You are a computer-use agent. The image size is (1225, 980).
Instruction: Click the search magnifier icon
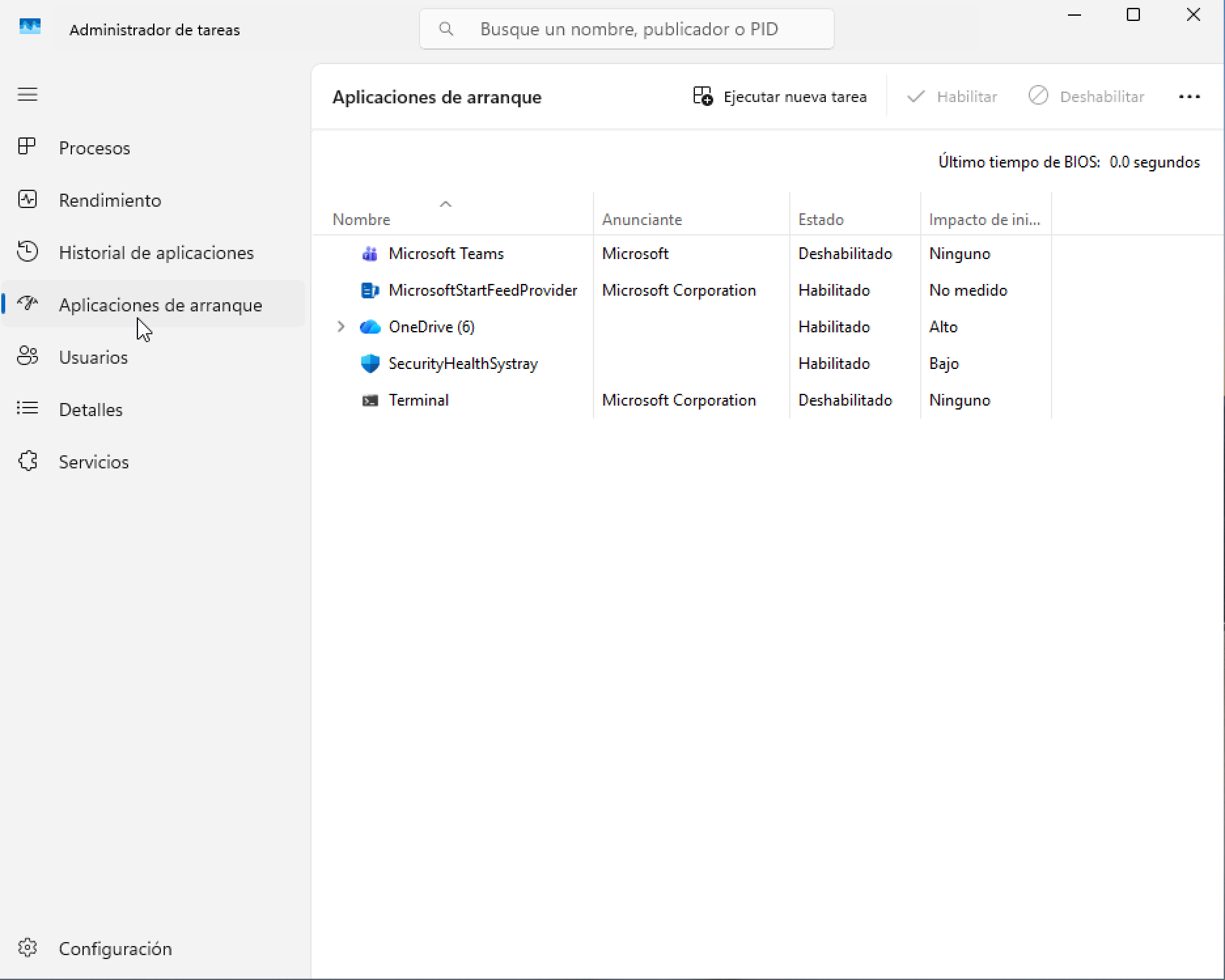pyautogui.click(x=446, y=29)
